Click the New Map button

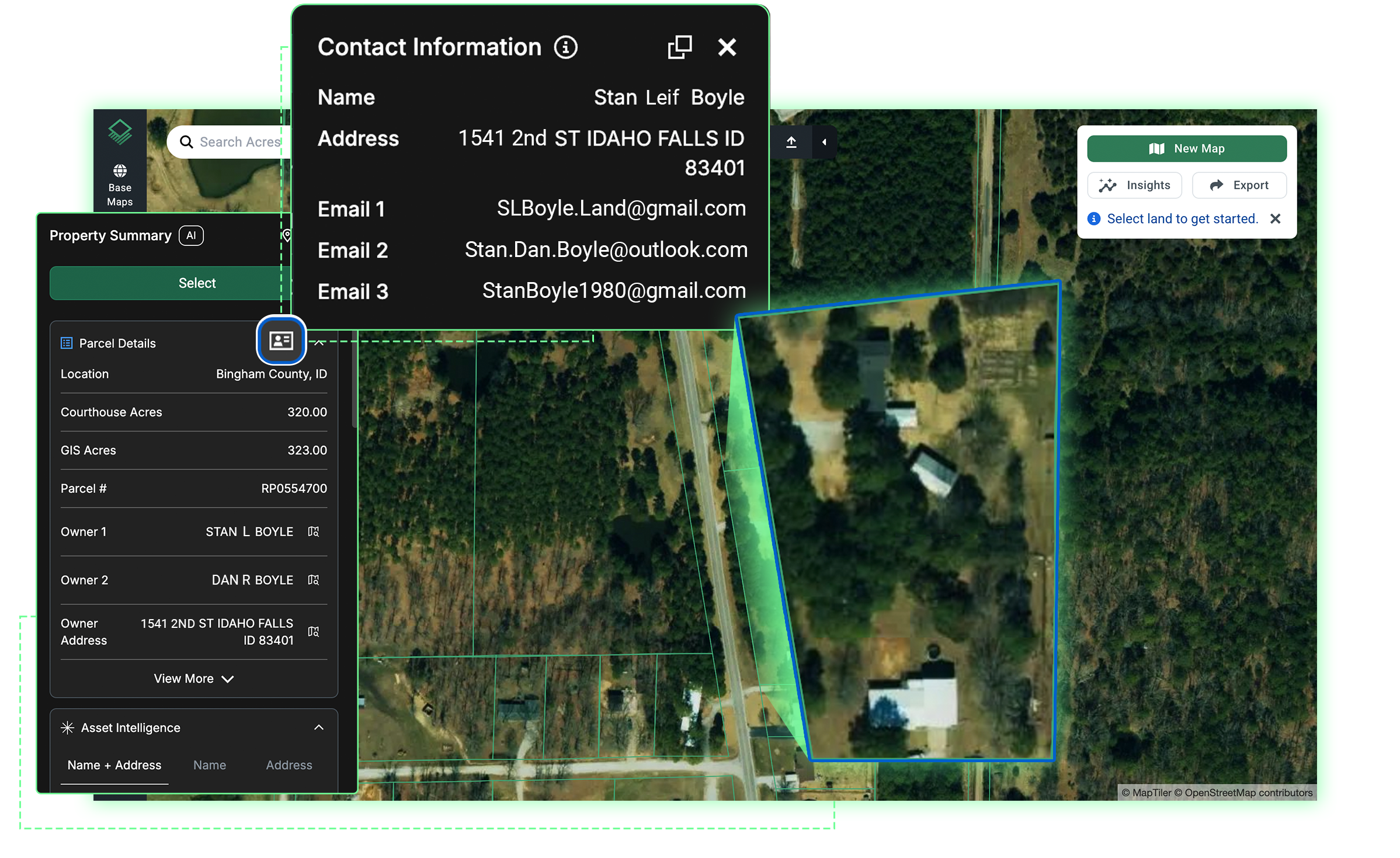pos(1186,148)
